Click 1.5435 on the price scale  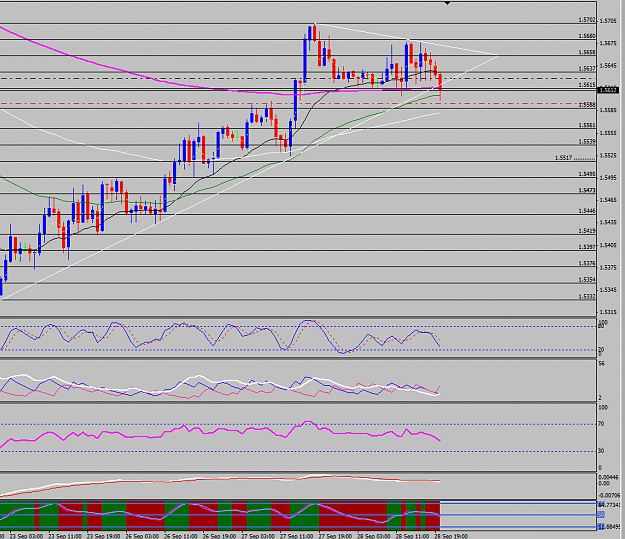(608, 222)
